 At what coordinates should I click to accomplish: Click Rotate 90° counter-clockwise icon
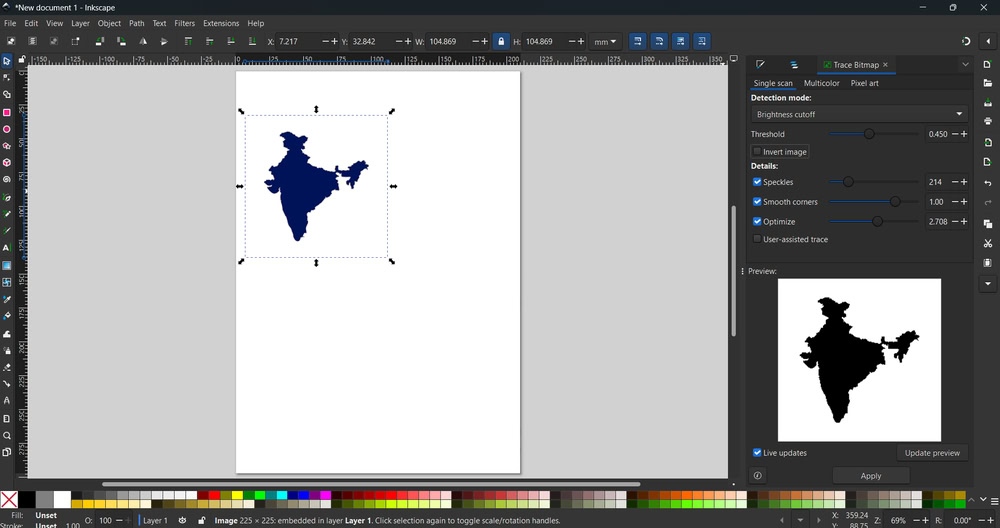pyautogui.click(x=99, y=41)
